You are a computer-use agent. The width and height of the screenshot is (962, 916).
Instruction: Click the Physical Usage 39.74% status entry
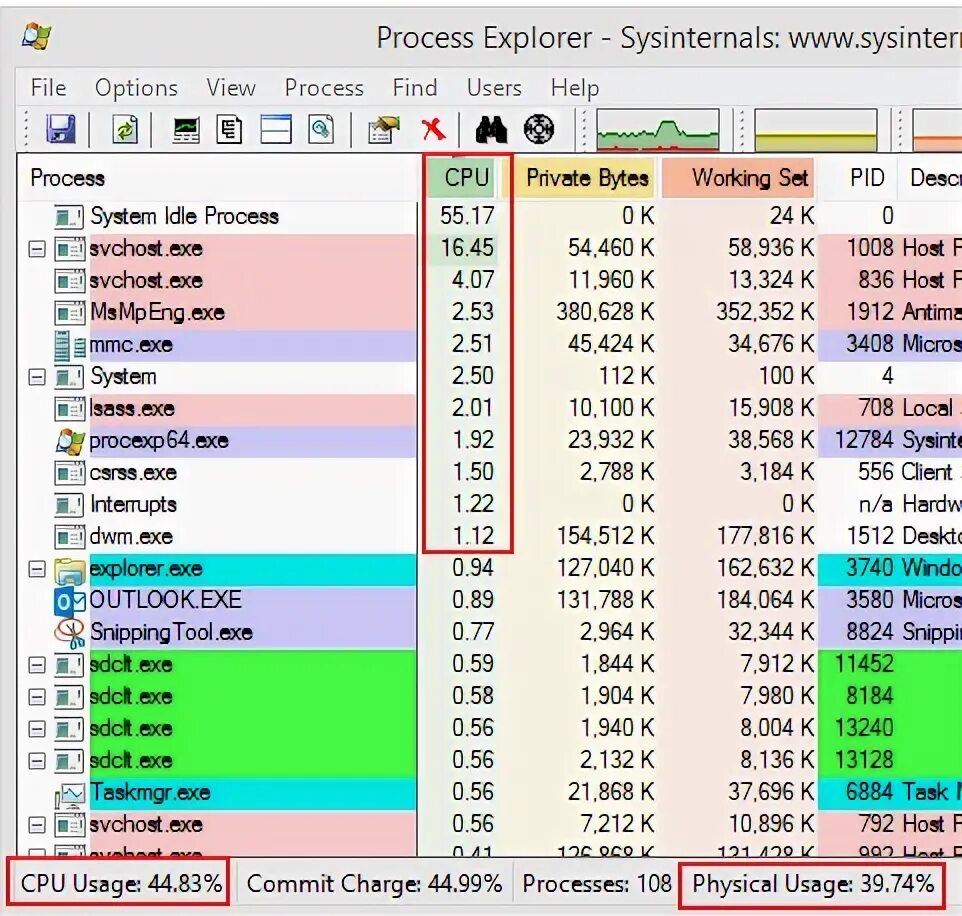pos(813,883)
